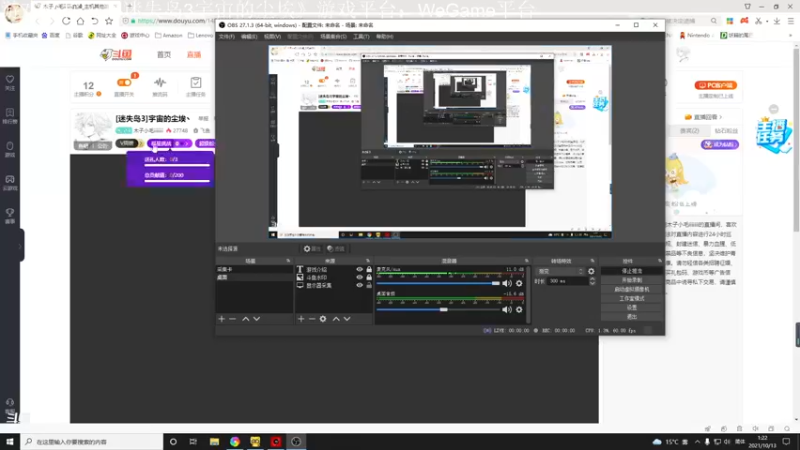Reload page with browser refresh icon
The image size is (800, 450).
click(x=66, y=21)
